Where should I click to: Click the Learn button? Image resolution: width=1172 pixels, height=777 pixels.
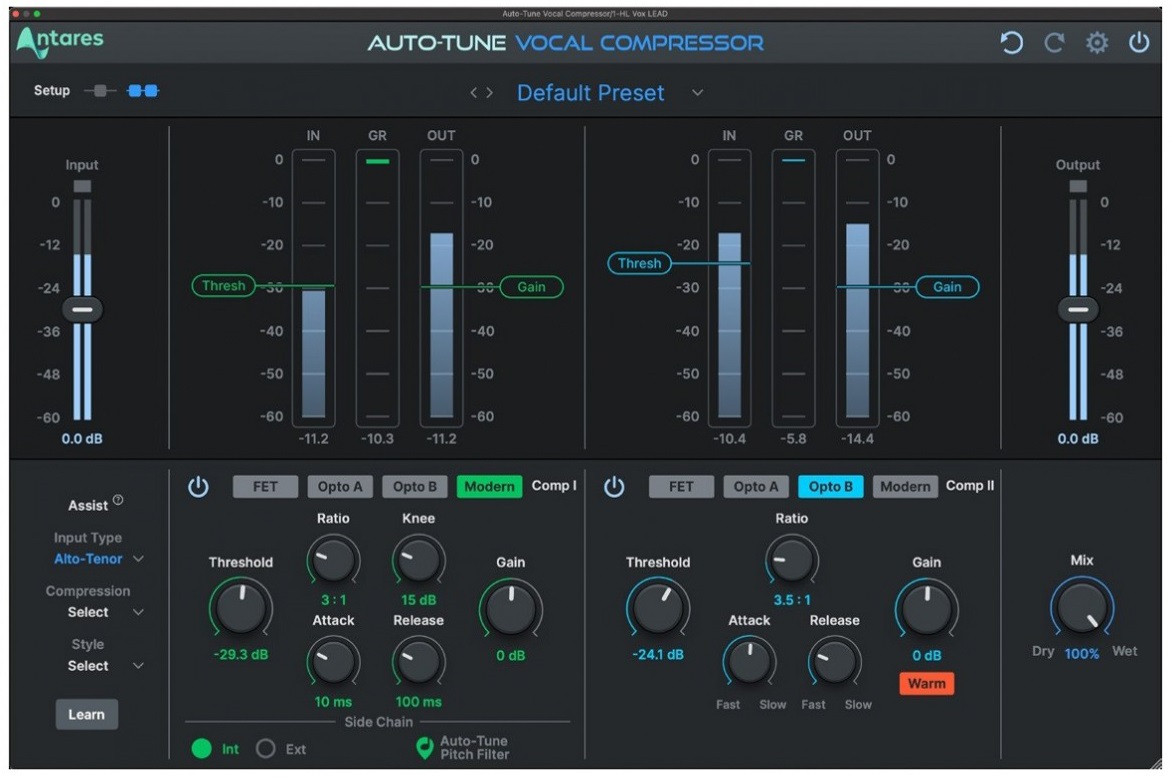[x=87, y=715]
